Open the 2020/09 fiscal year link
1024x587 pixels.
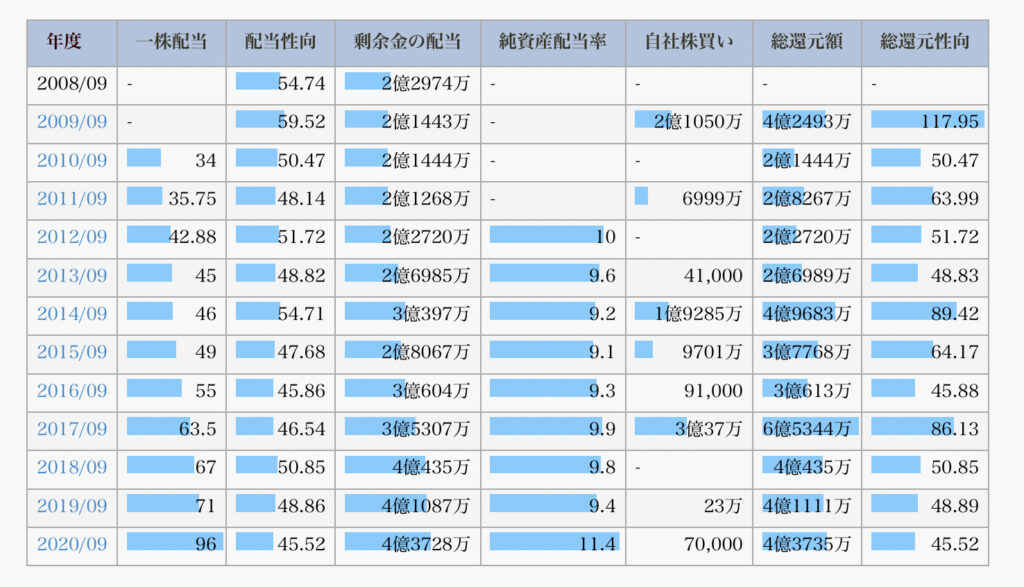point(72,544)
